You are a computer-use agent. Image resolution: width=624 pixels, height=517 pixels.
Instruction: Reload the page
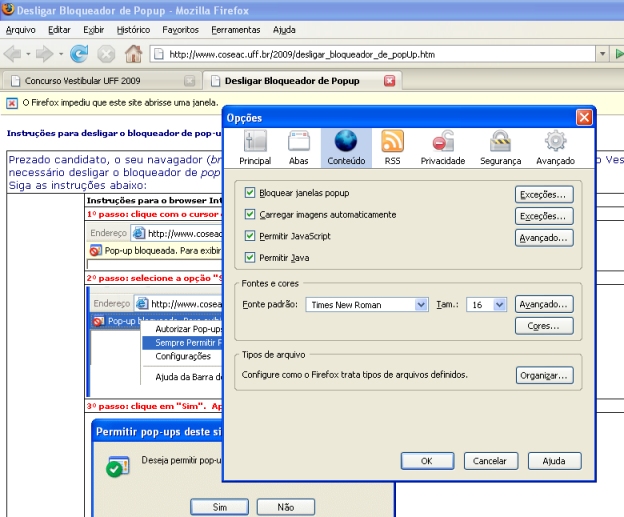(79, 54)
